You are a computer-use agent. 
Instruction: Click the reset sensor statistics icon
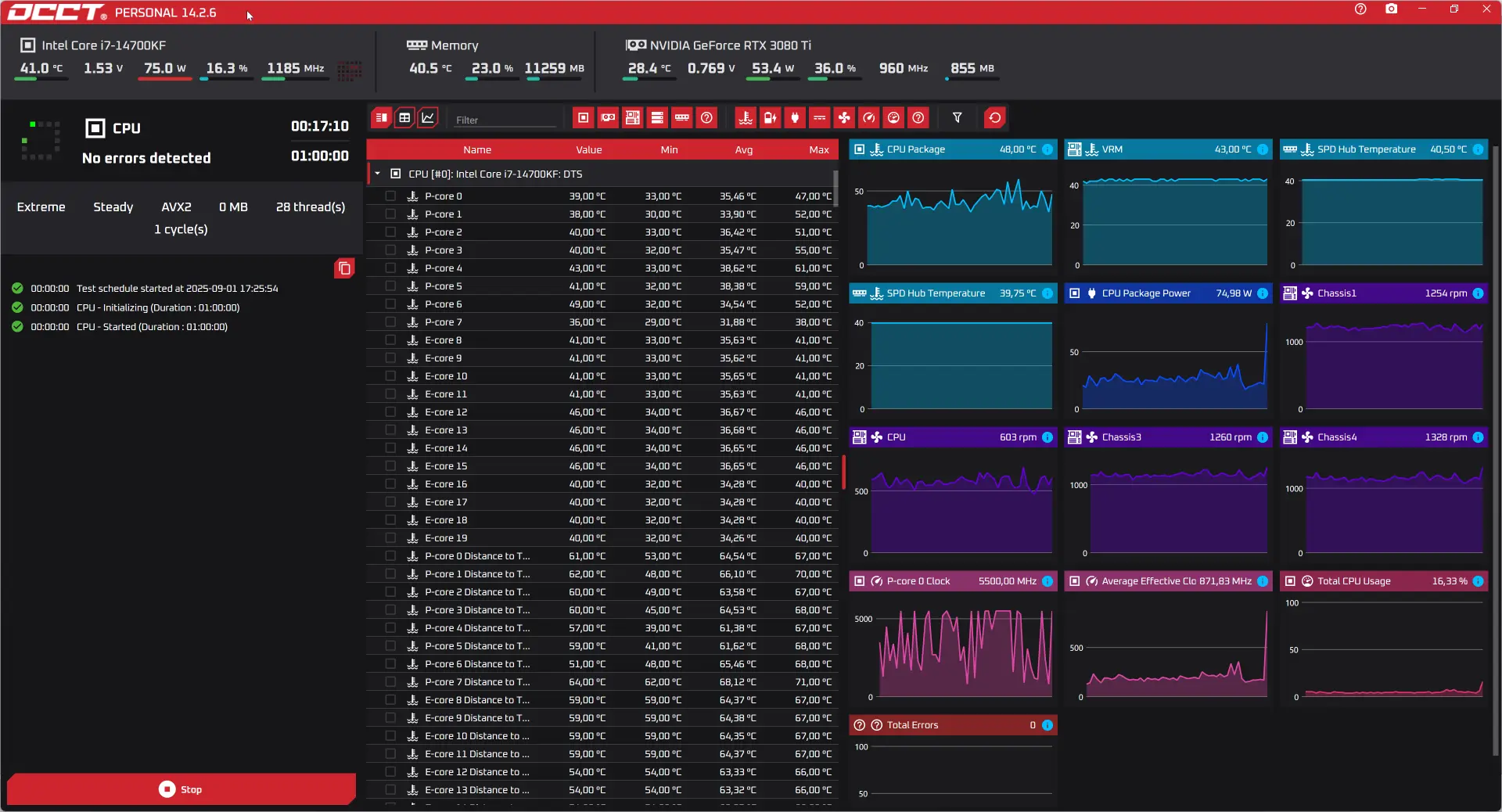click(x=994, y=118)
